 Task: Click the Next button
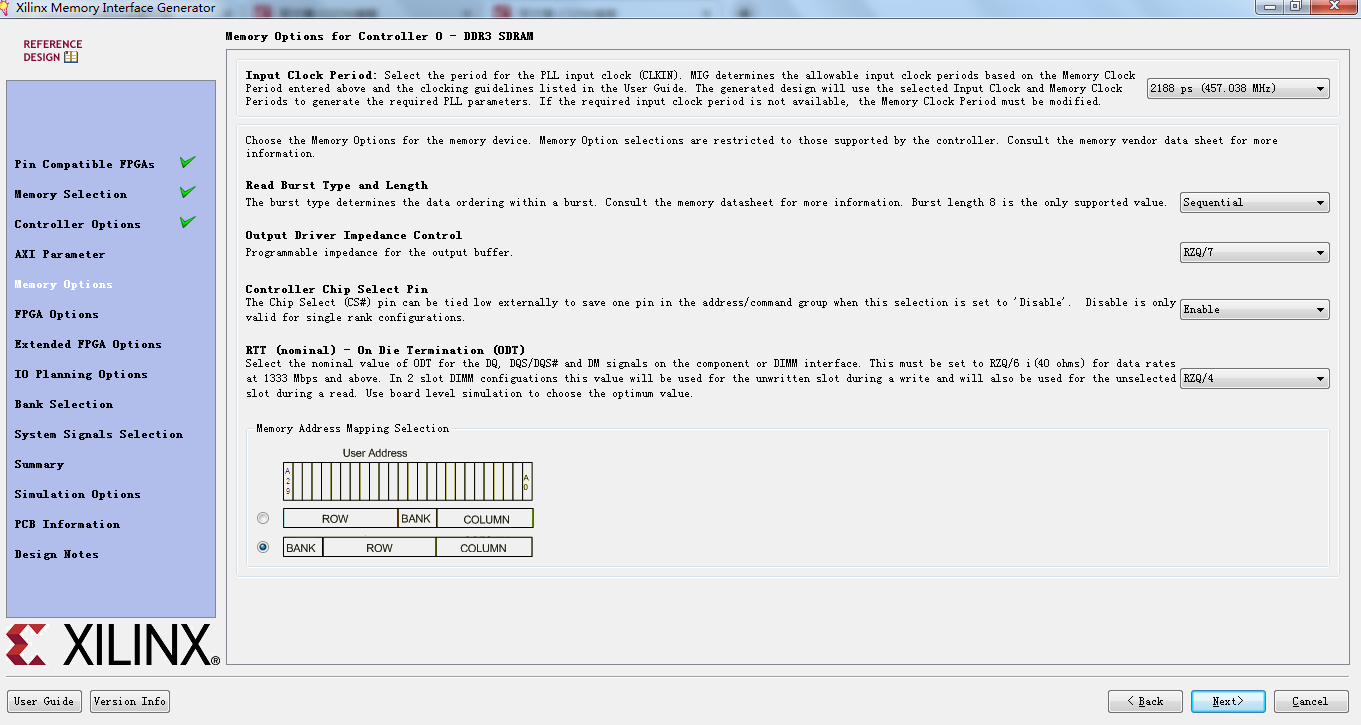point(1228,701)
